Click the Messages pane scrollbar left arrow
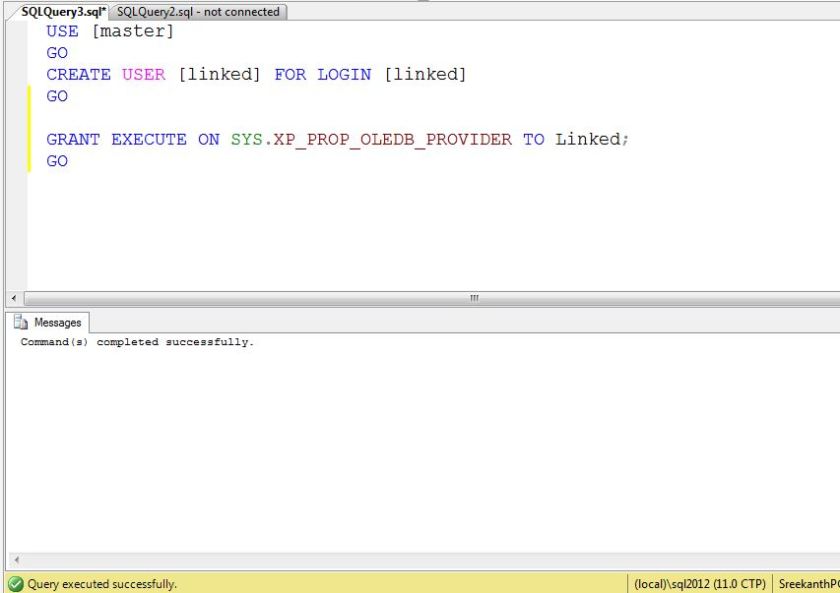Screen dimensions: 840x593 13,562
